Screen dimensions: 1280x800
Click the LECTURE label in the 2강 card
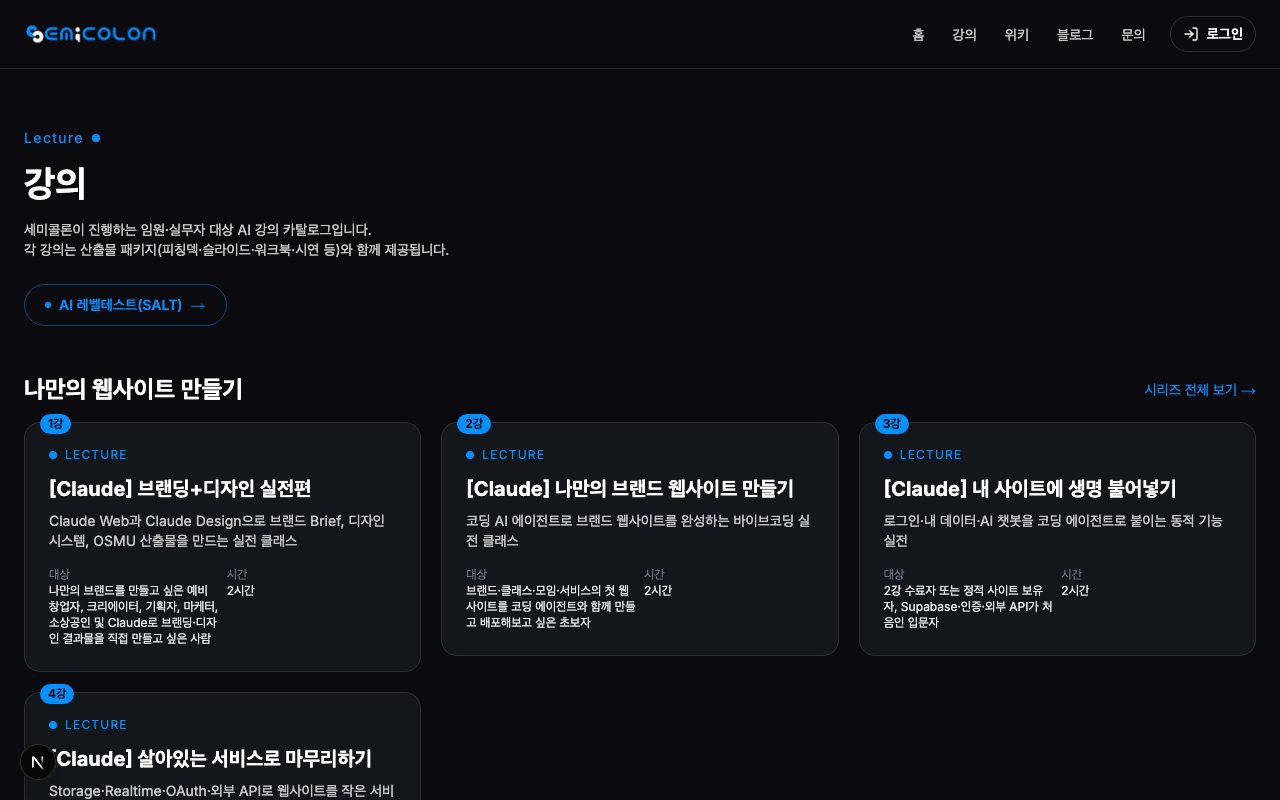(513, 455)
